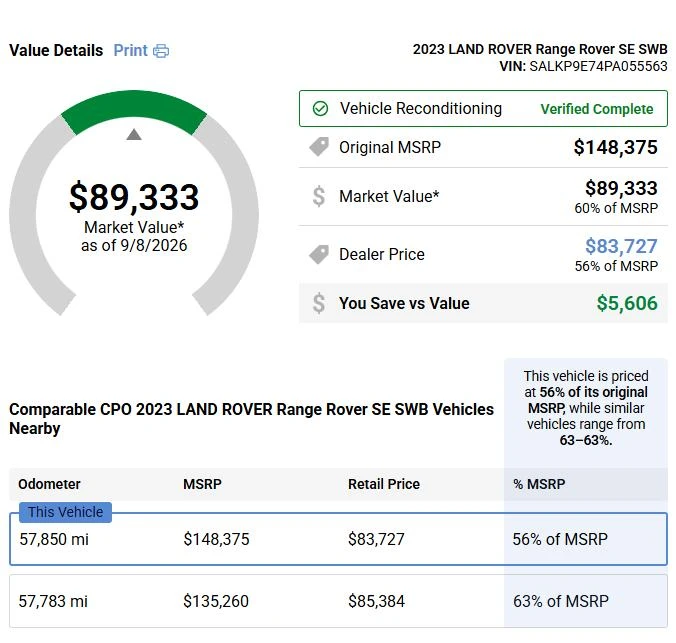
Task: Click the 57,783 mi odometer cell
Action: (53, 601)
